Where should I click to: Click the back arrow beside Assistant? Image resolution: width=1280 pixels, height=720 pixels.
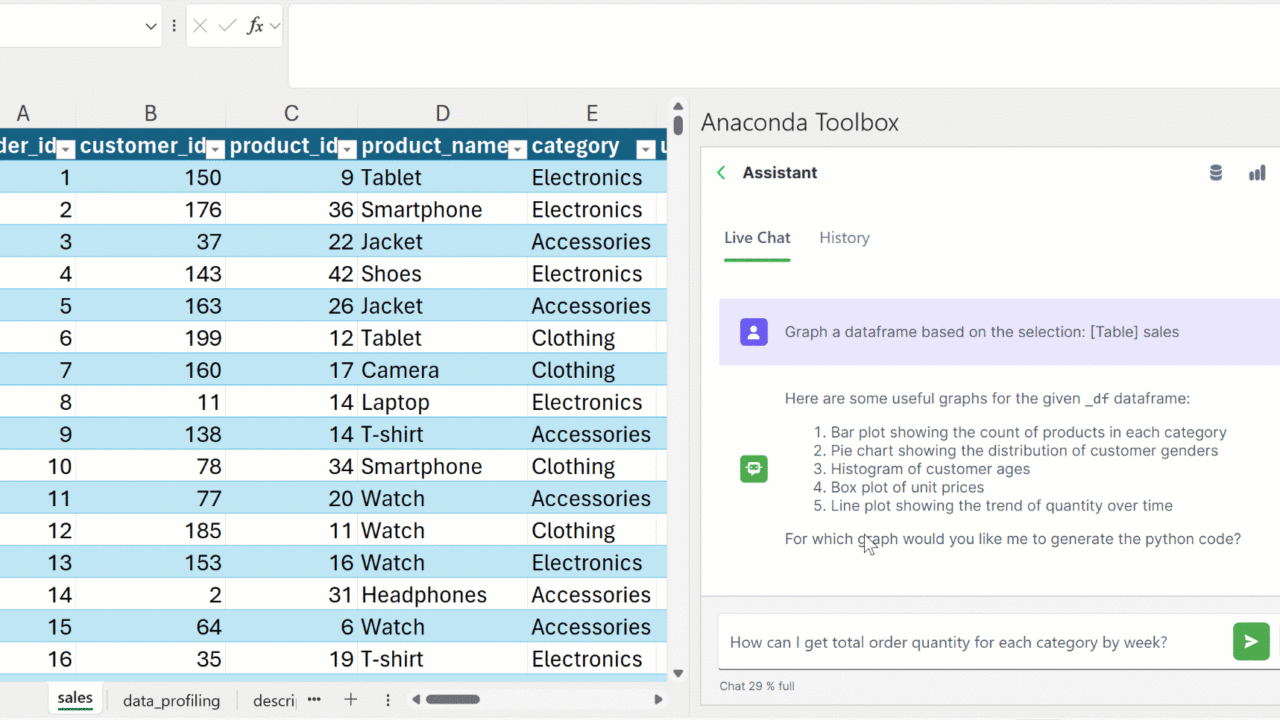[x=721, y=173]
